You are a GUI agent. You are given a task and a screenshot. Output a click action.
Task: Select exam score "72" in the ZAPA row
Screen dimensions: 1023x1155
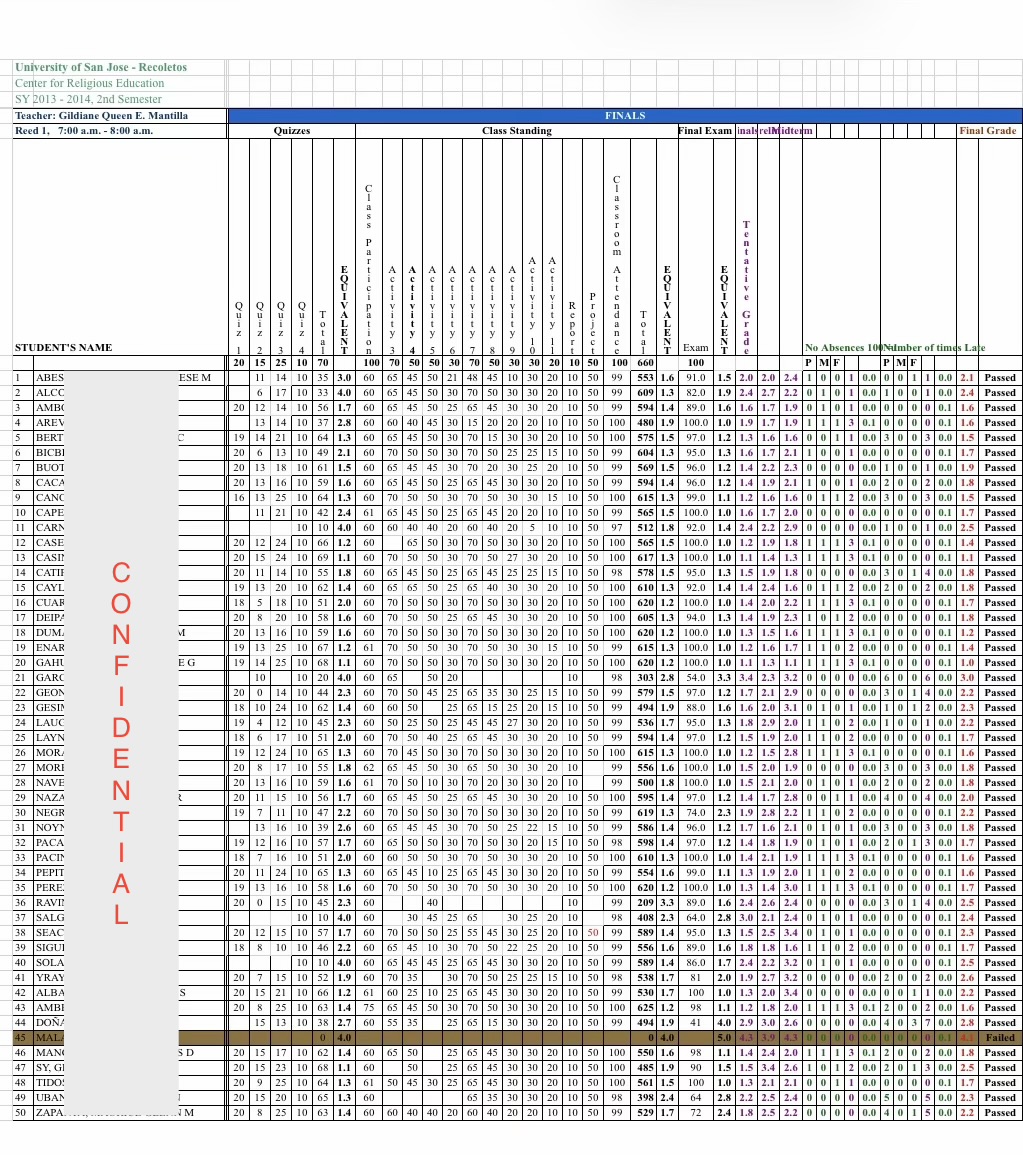coord(695,1113)
